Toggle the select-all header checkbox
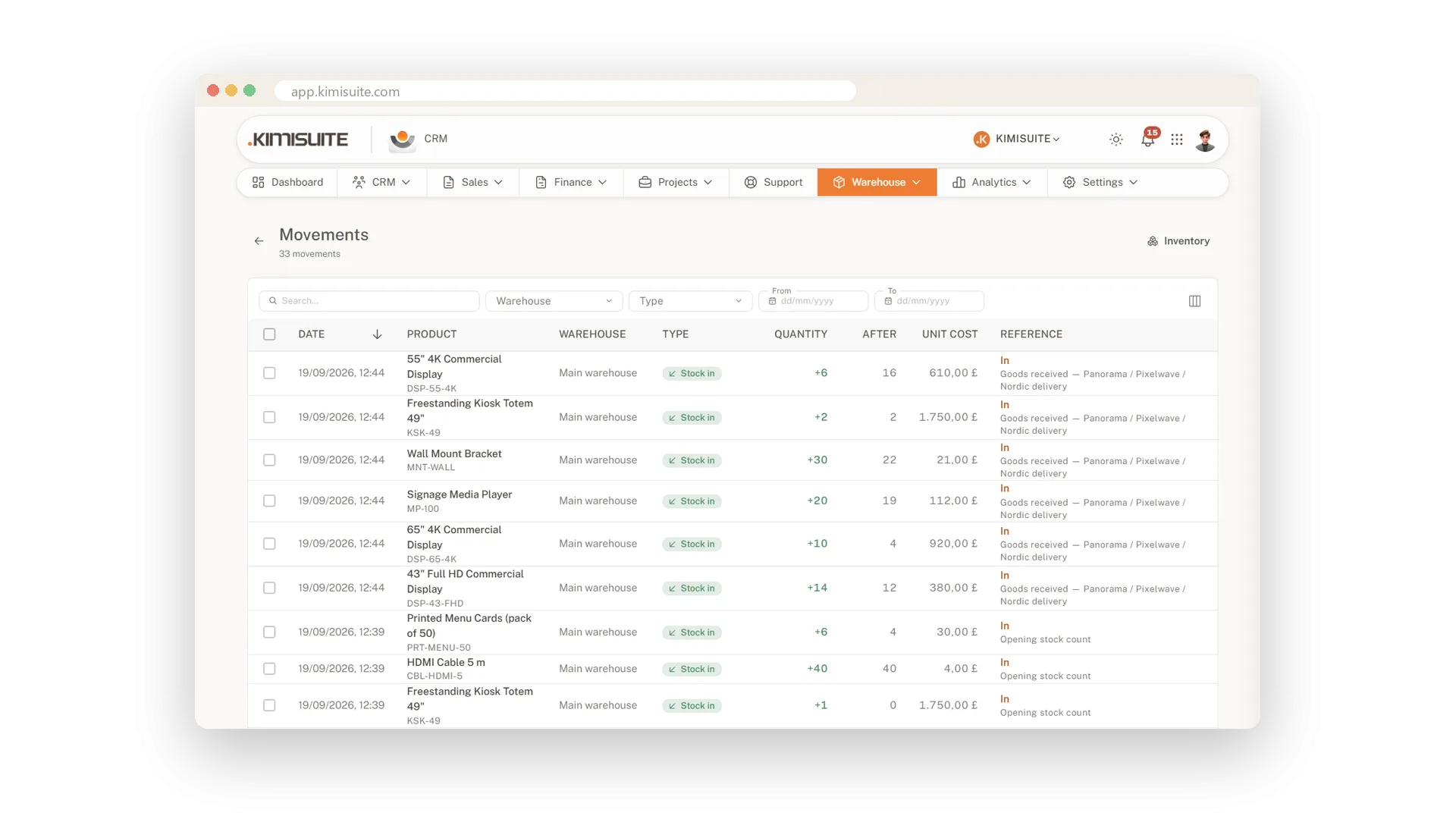This screenshot has height=819, width=1456. pos(269,334)
